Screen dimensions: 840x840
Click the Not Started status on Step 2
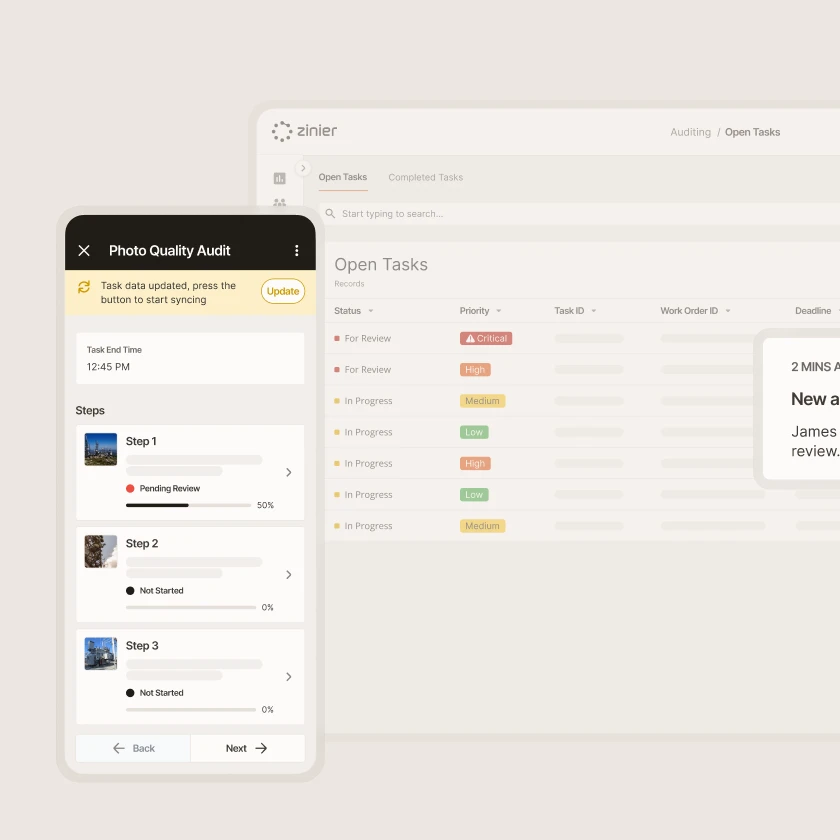point(155,590)
